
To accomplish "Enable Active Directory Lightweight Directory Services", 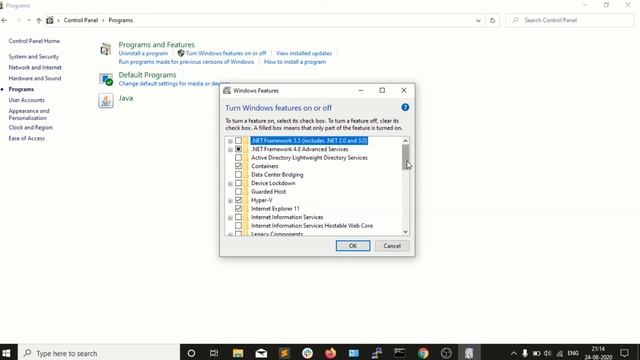I will click(238, 158).
